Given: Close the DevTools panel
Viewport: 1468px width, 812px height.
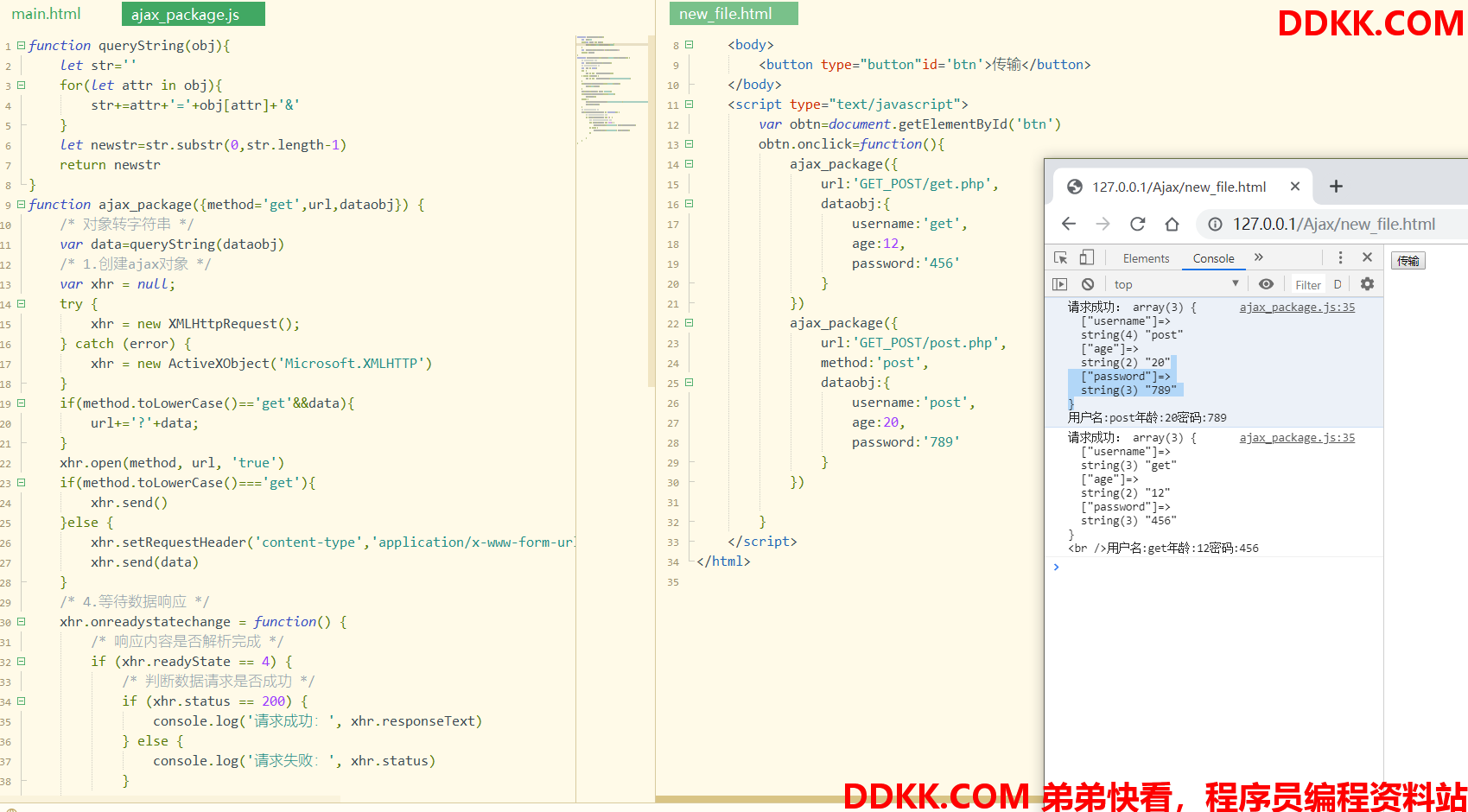Looking at the screenshot, I should pos(1367,257).
